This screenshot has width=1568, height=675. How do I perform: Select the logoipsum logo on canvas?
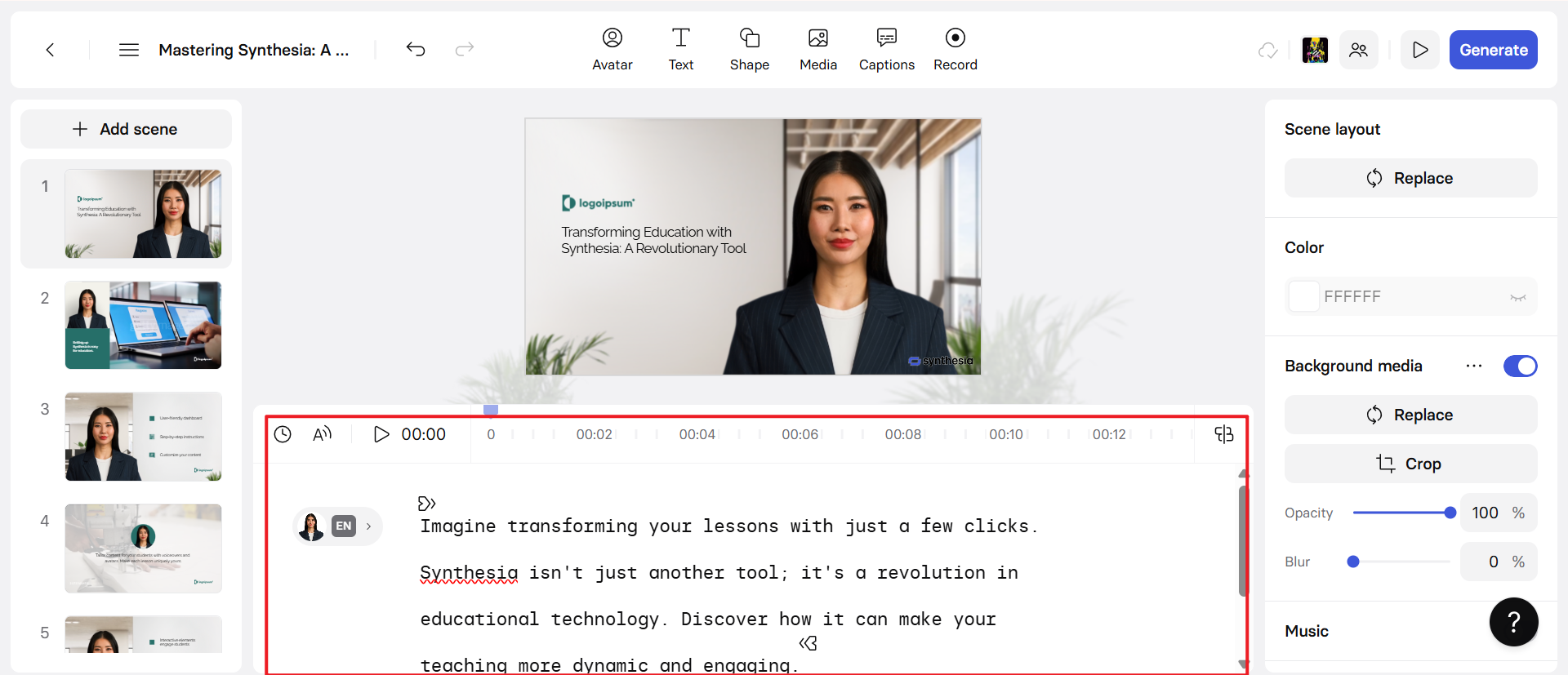click(598, 202)
